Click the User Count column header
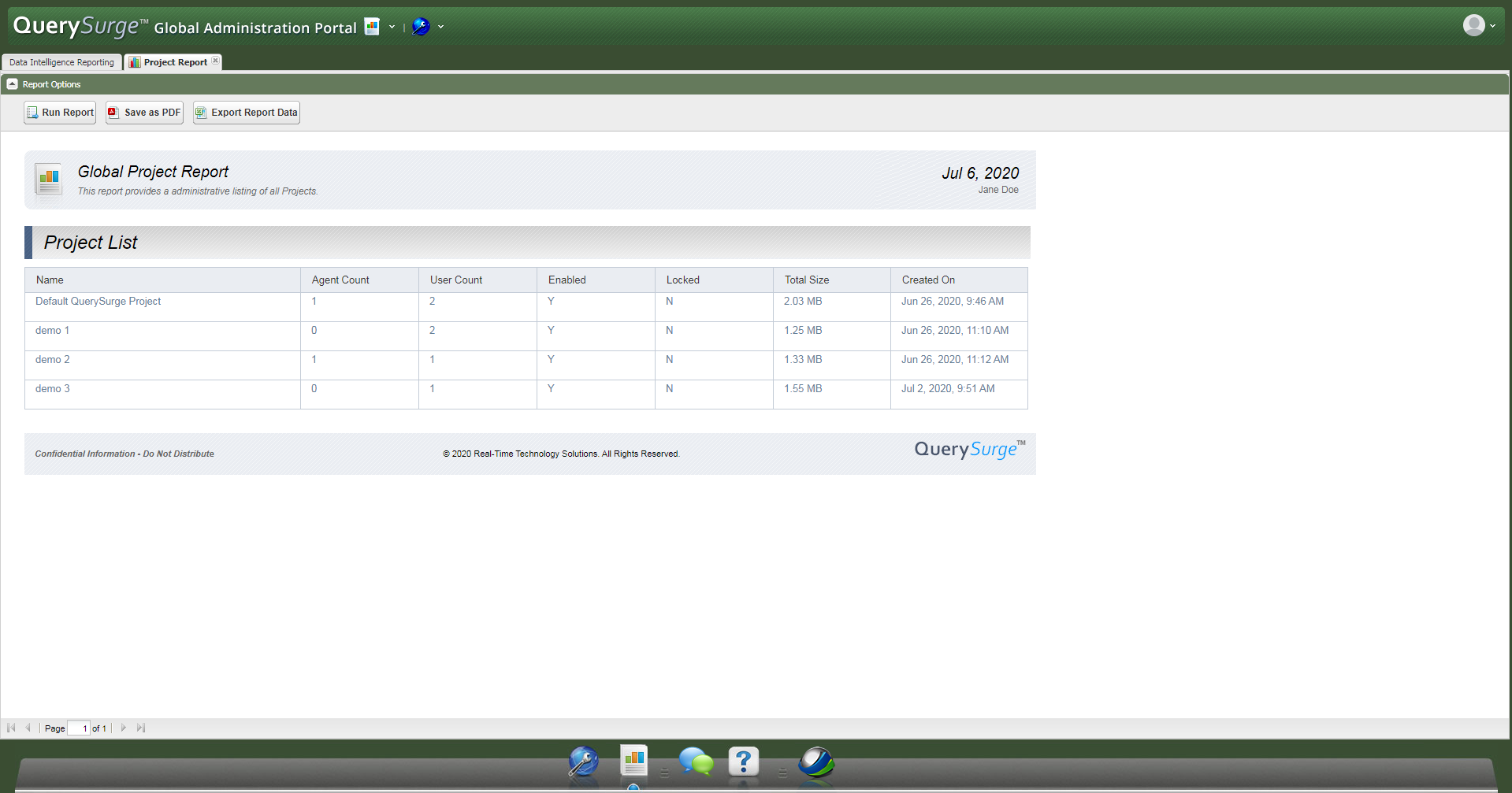This screenshot has height=793, width=1512. (x=477, y=280)
